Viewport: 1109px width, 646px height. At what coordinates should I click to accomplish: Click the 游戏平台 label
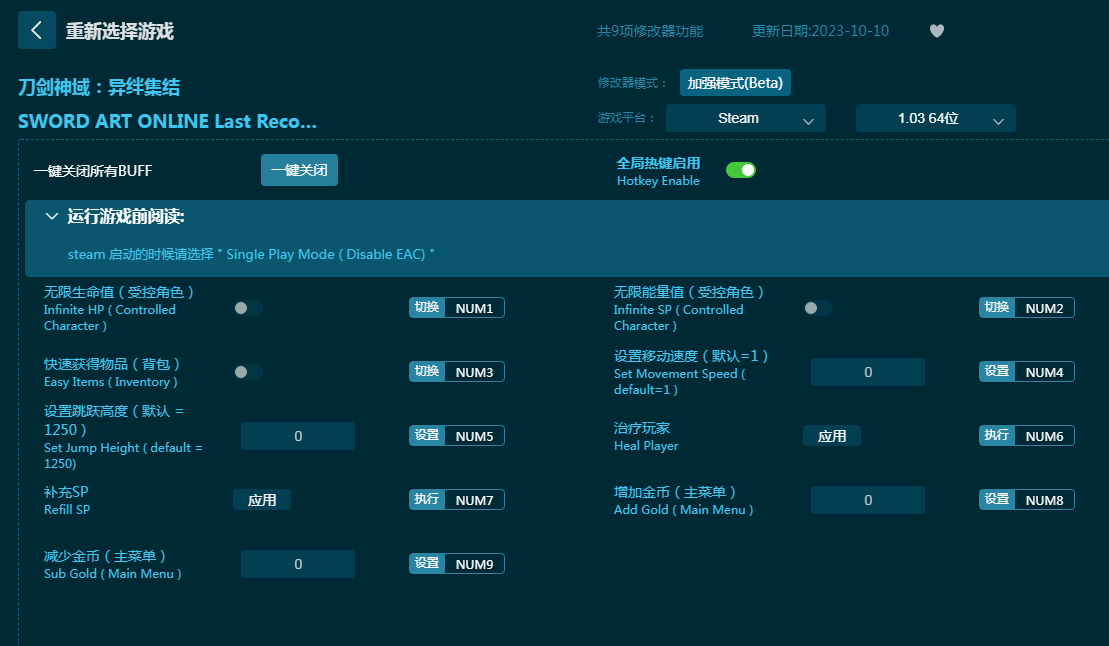point(627,118)
